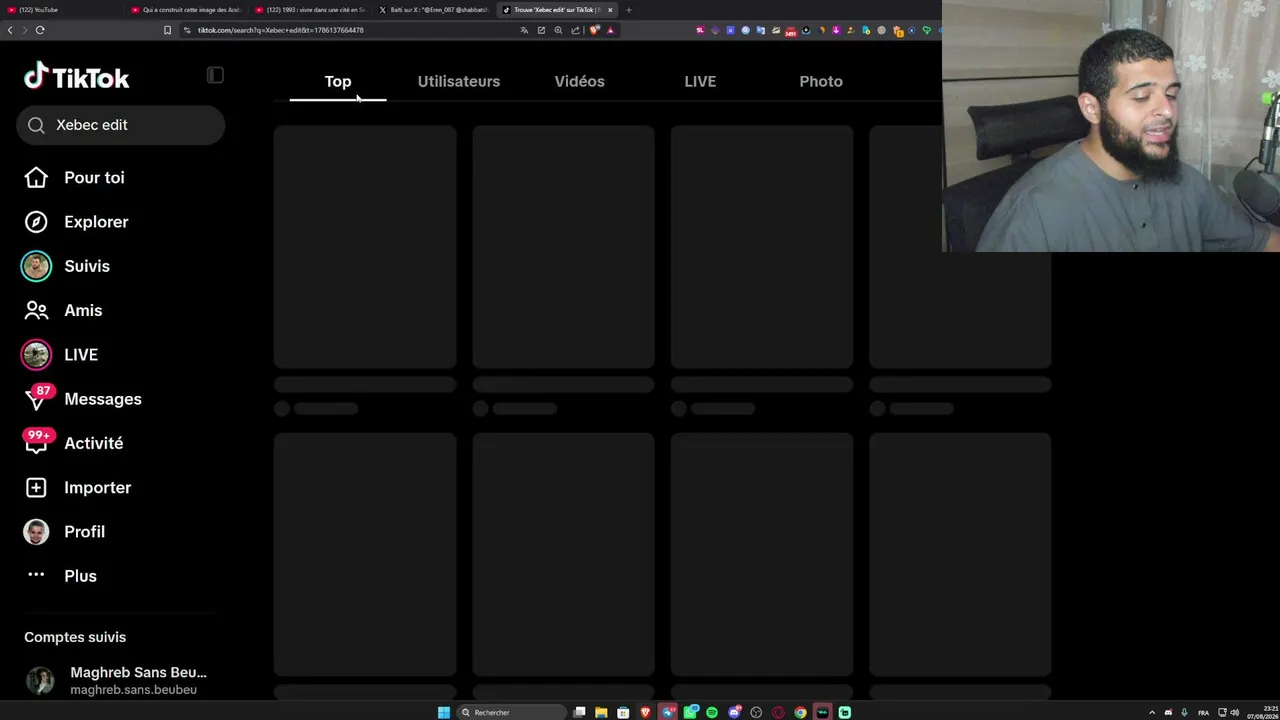Click the TikTok logo

77,77
